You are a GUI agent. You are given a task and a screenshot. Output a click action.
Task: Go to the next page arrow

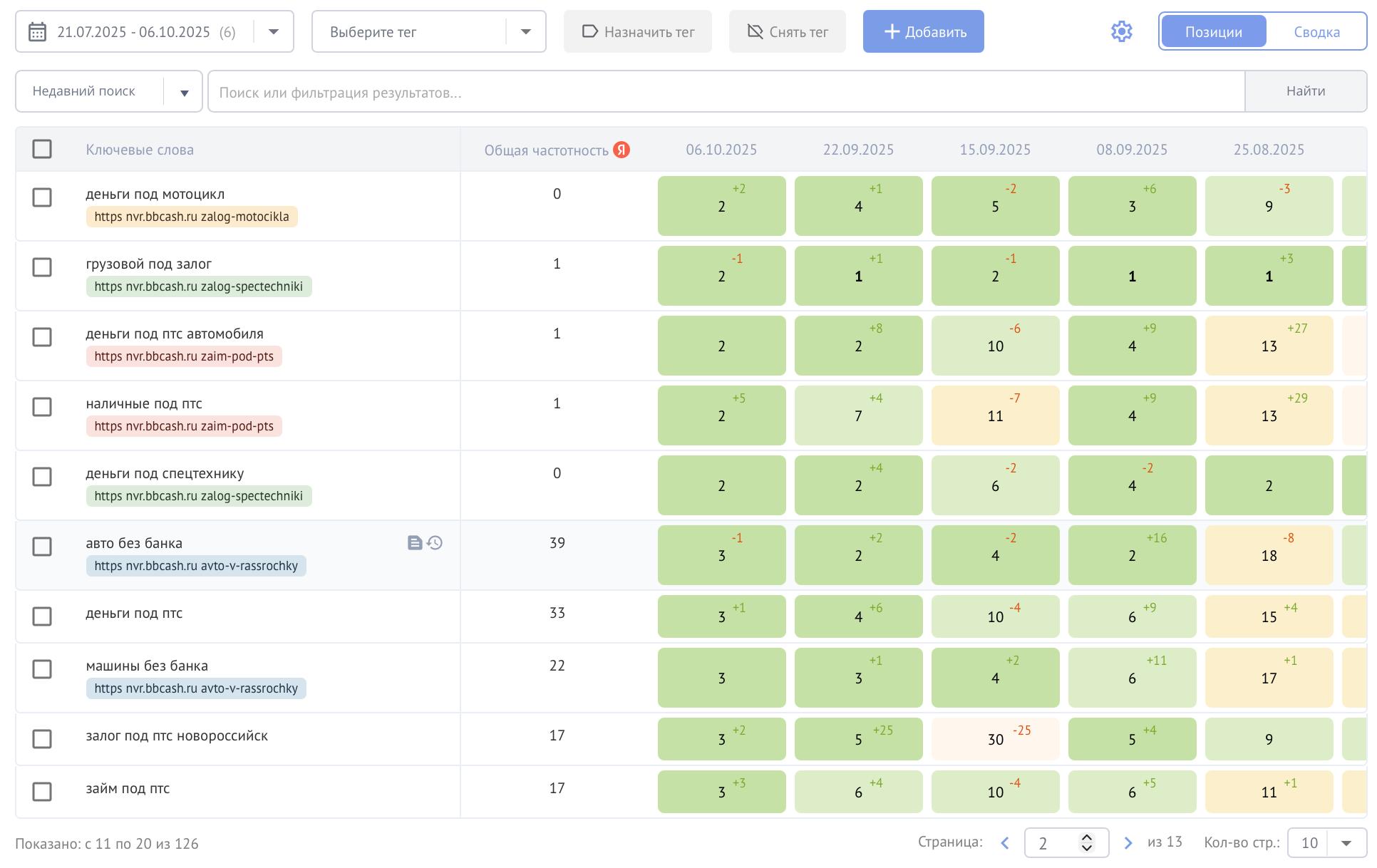pyautogui.click(x=1128, y=843)
